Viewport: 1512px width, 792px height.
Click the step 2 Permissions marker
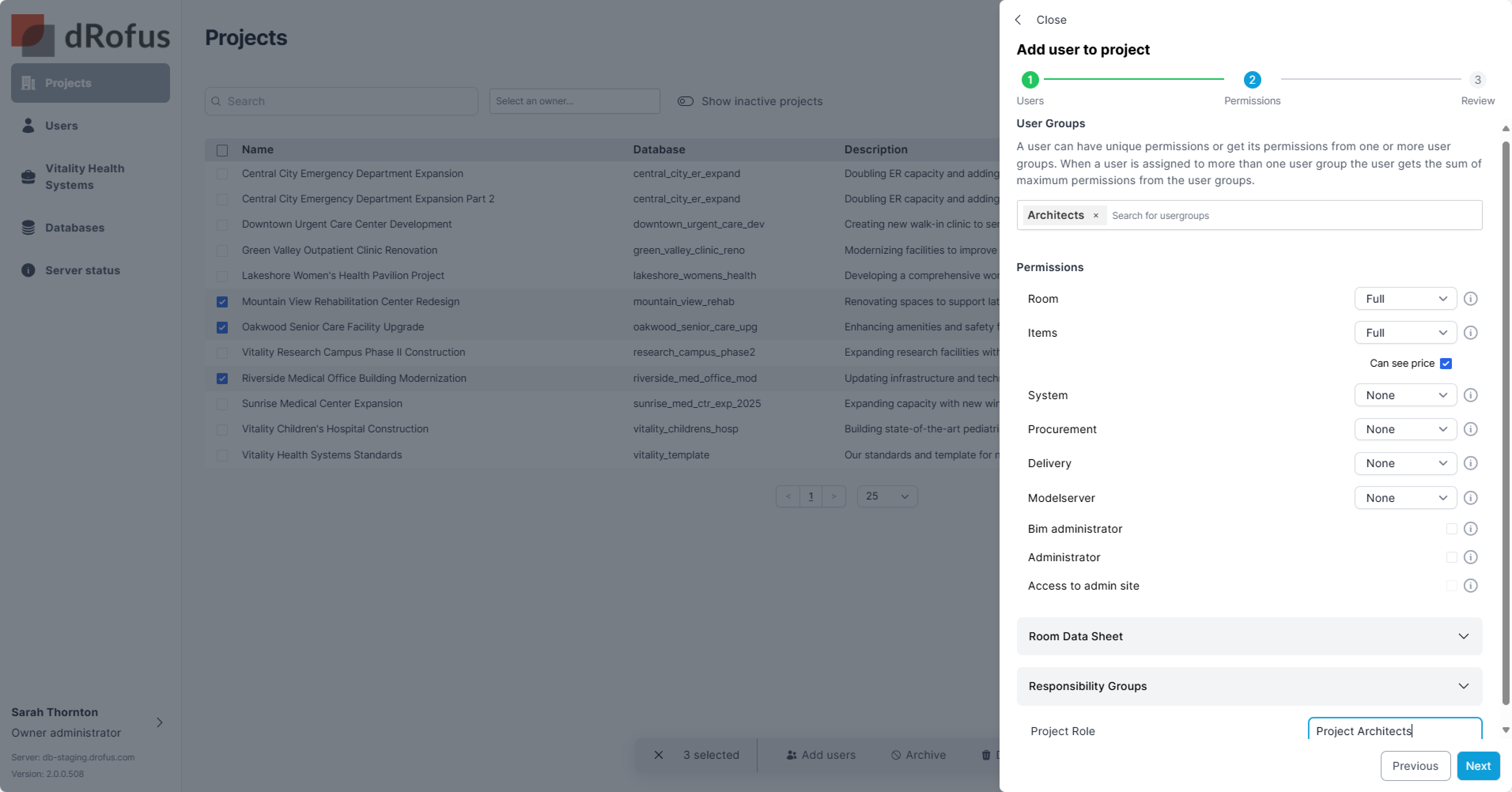click(x=1252, y=79)
